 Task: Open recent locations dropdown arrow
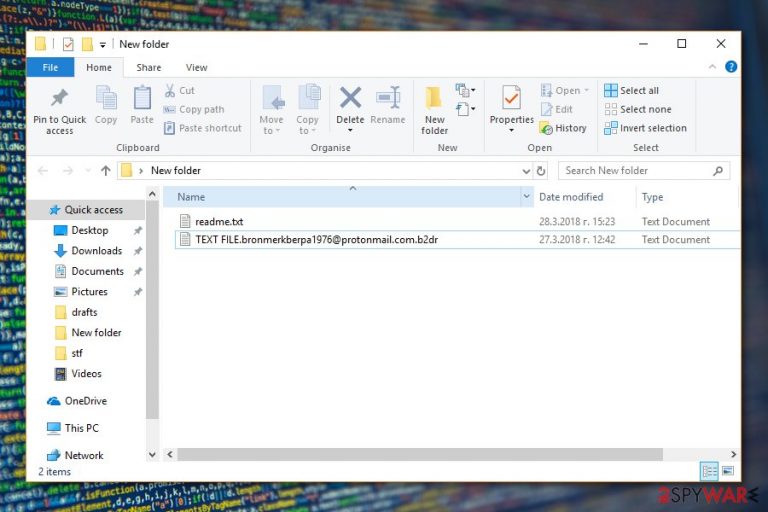(x=88, y=171)
